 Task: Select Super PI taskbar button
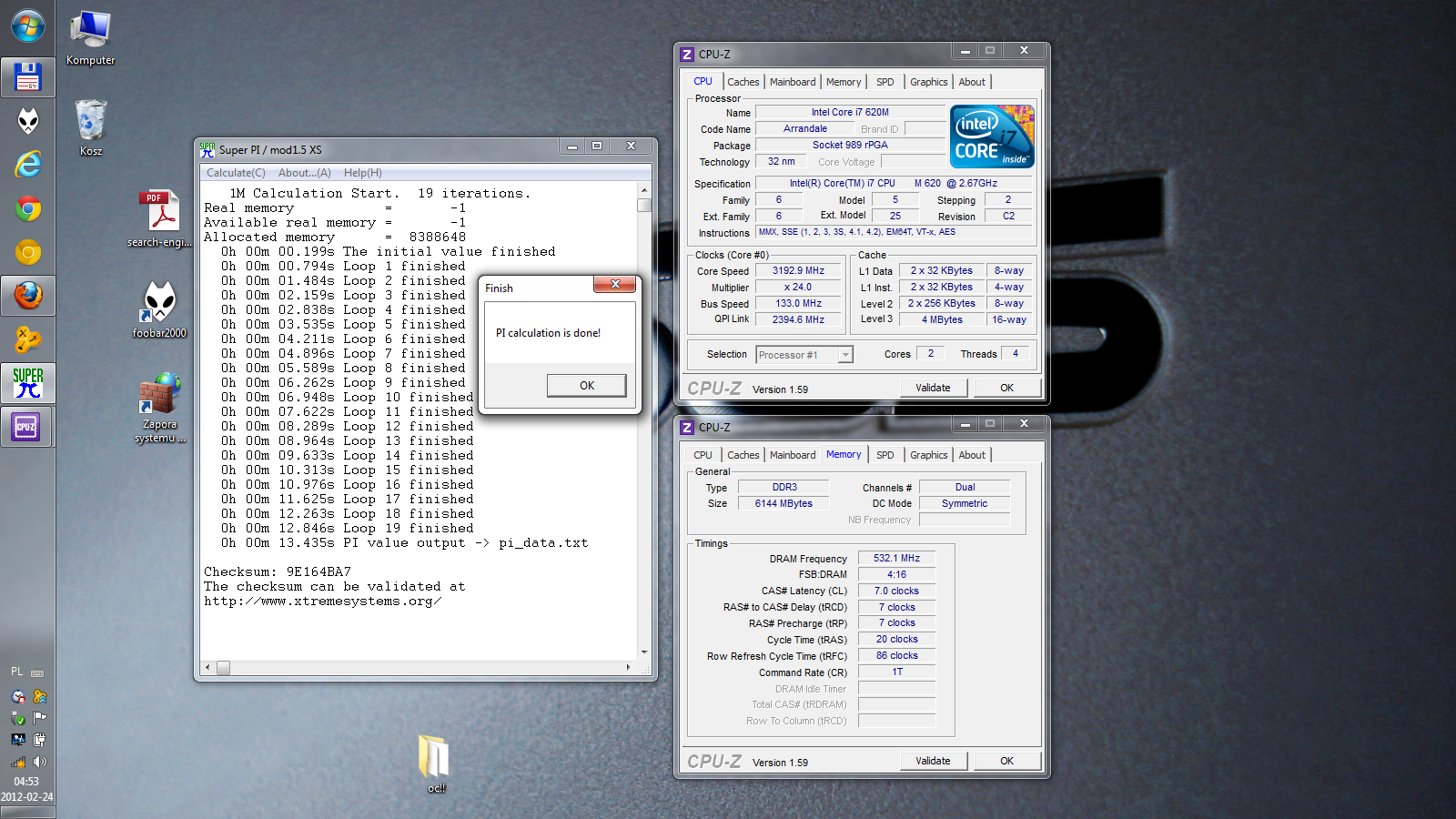coord(28,383)
